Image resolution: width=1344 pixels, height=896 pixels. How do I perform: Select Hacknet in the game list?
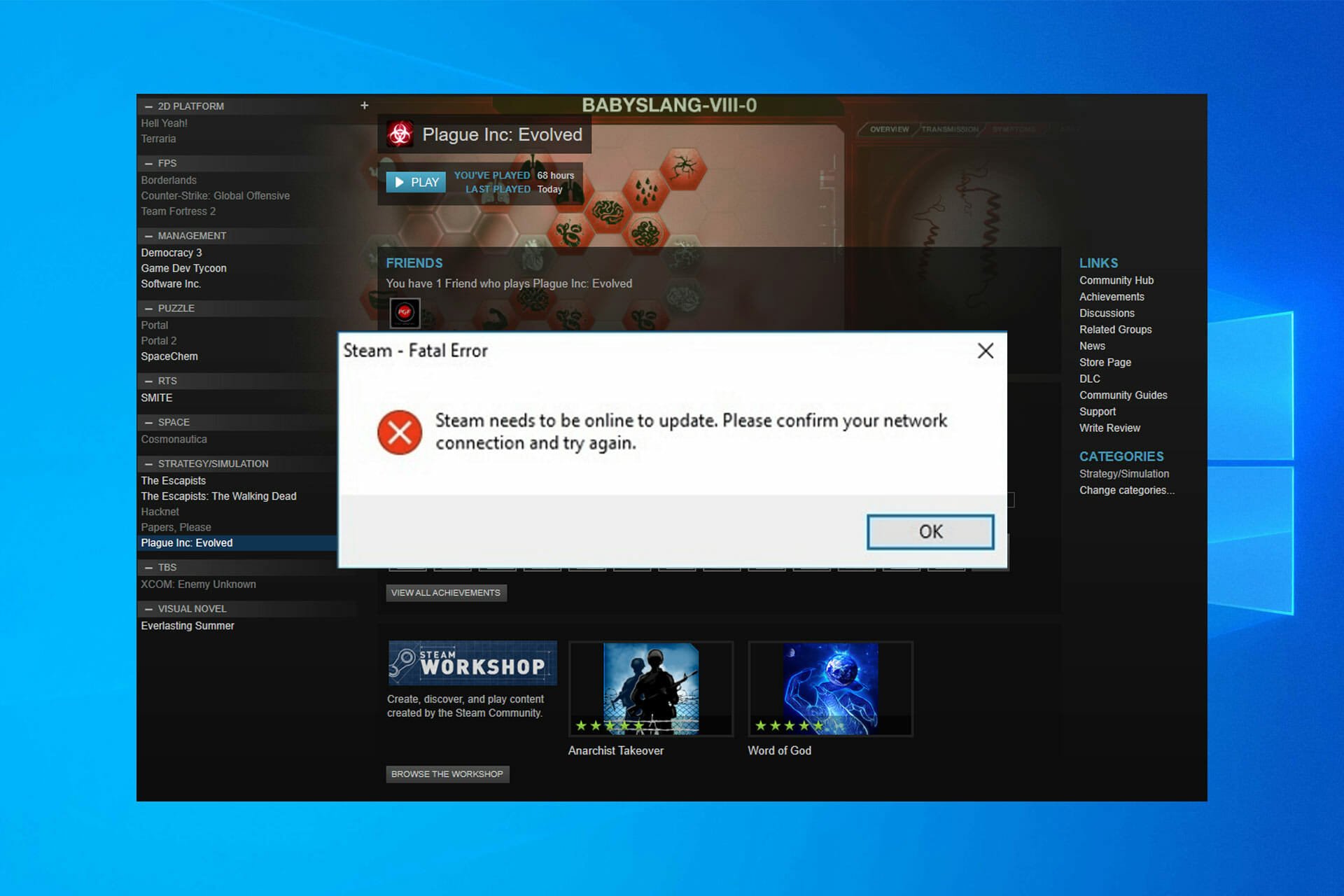[x=160, y=512]
